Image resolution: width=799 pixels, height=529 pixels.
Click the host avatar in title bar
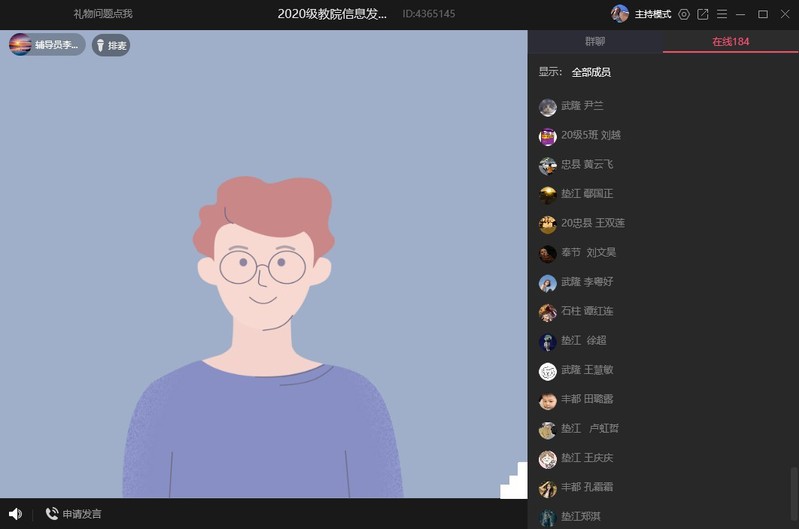coord(620,14)
